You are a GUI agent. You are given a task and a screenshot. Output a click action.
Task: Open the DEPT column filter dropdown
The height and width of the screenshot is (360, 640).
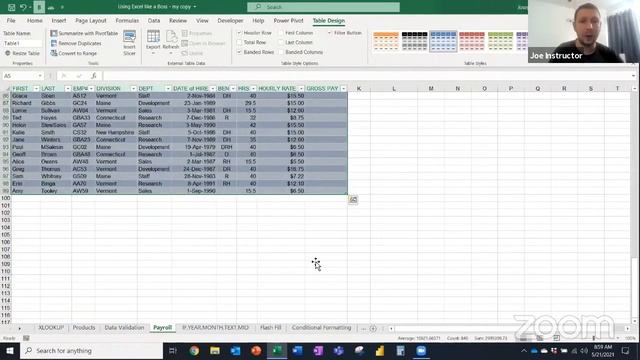coord(168,89)
